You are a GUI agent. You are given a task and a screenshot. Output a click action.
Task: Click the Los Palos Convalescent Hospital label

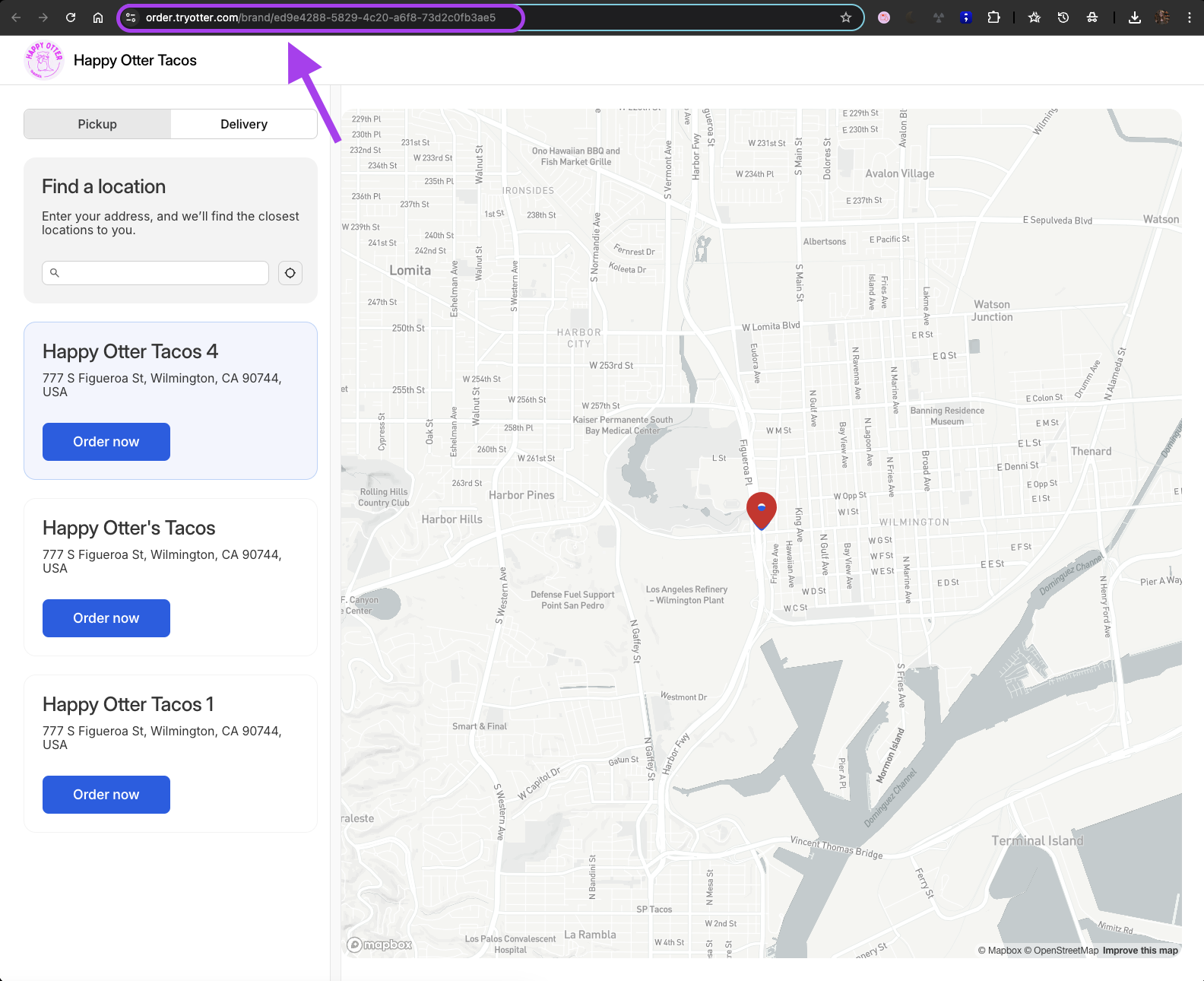coord(511,944)
